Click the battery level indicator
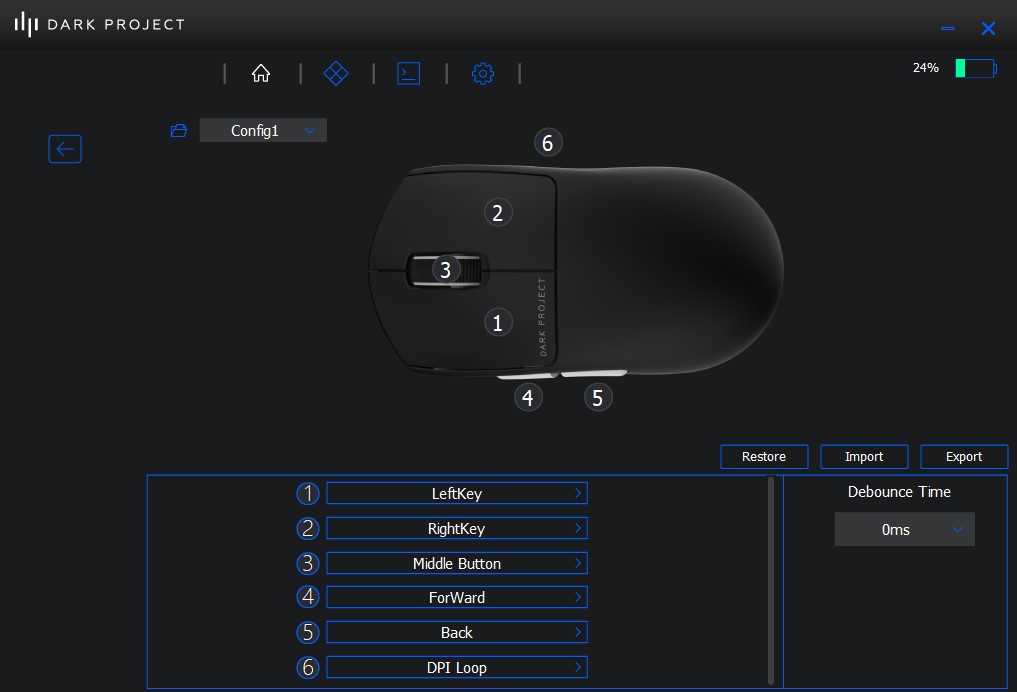Image resolution: width=1017 pixels, height=692 pixels. point(976,68)
